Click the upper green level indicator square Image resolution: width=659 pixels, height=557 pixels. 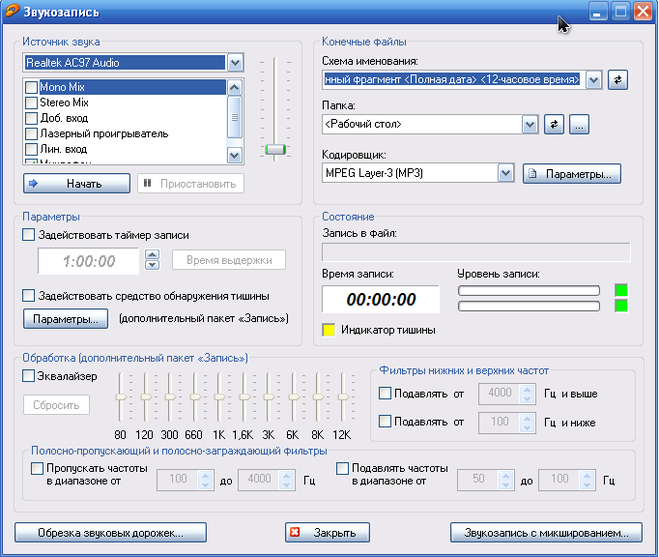click(621, 290)
